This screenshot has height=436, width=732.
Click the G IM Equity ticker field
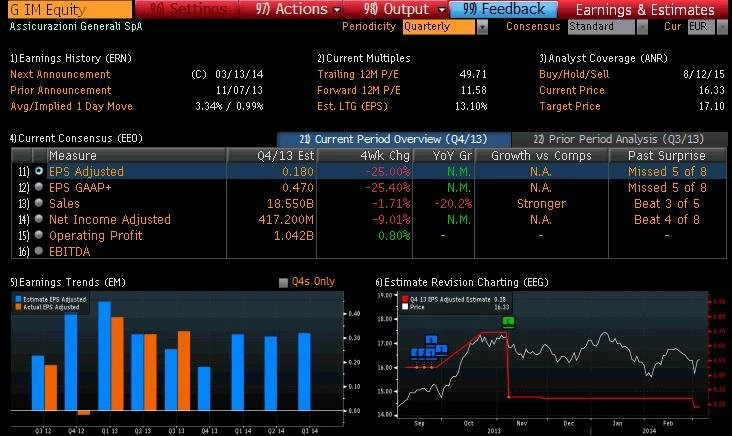(70, 9)
